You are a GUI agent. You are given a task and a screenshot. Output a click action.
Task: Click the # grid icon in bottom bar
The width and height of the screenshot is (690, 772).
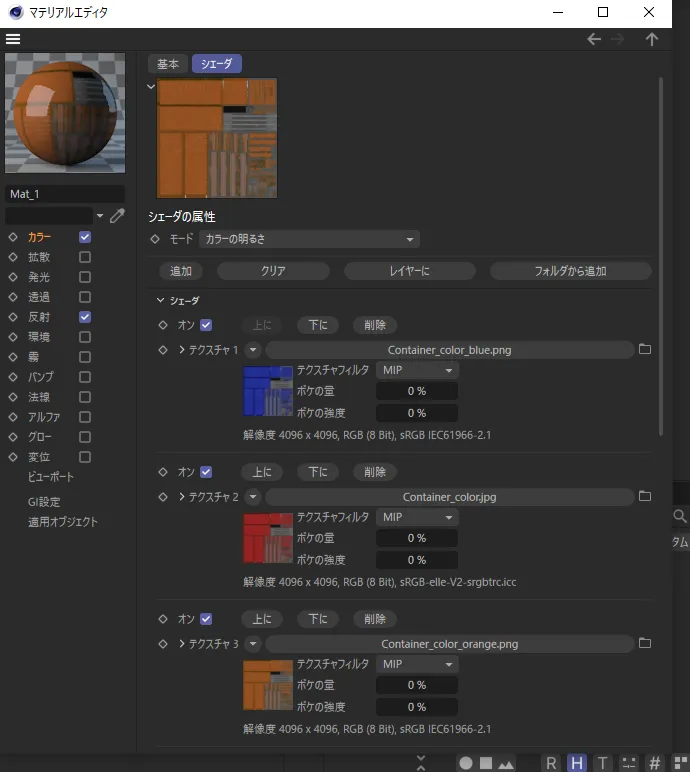click(655, 763)
